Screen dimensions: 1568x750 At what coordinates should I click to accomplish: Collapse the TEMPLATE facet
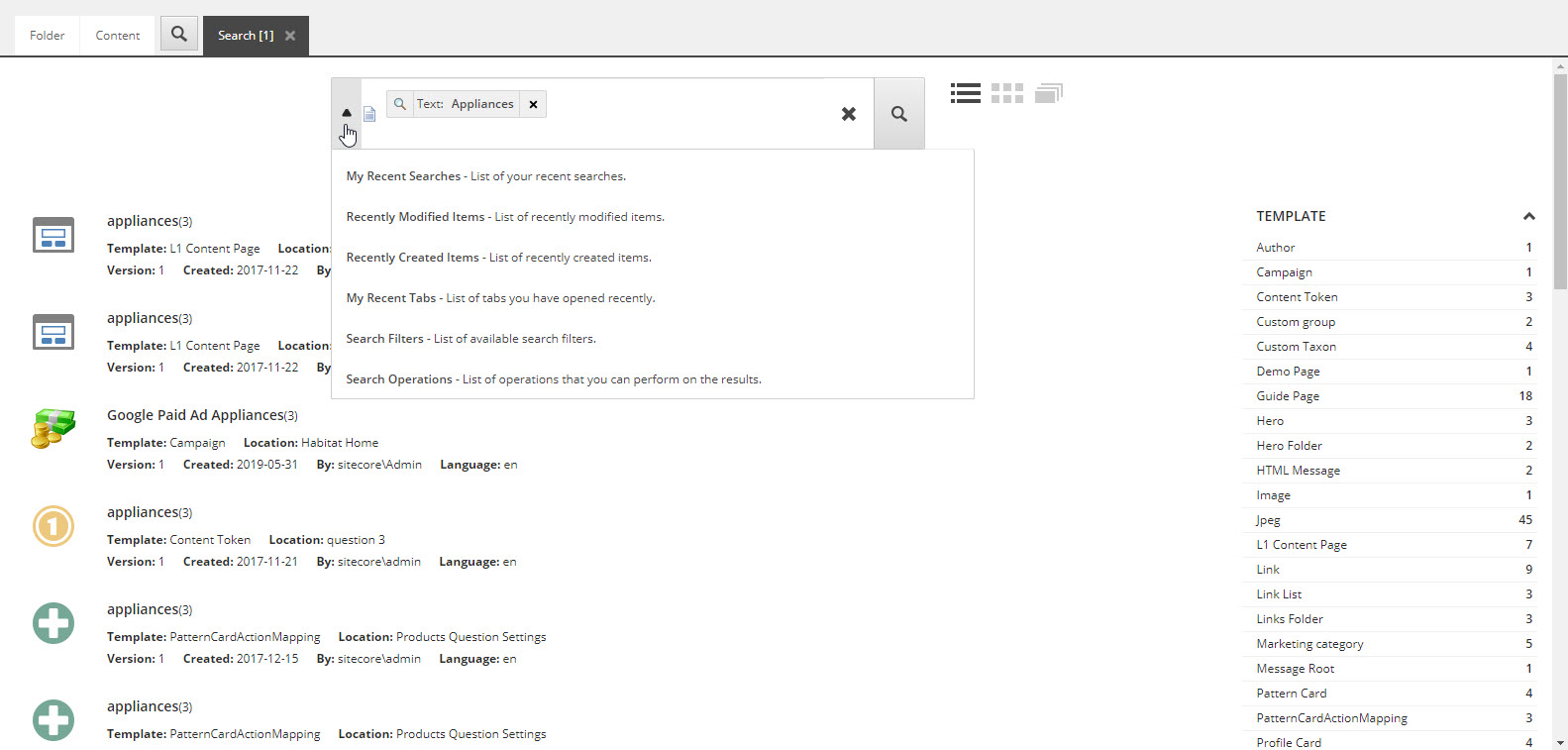point(1529,216)
